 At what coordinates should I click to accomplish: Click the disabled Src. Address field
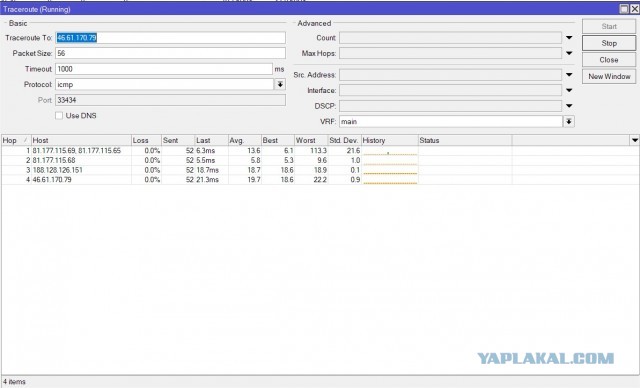451,75
